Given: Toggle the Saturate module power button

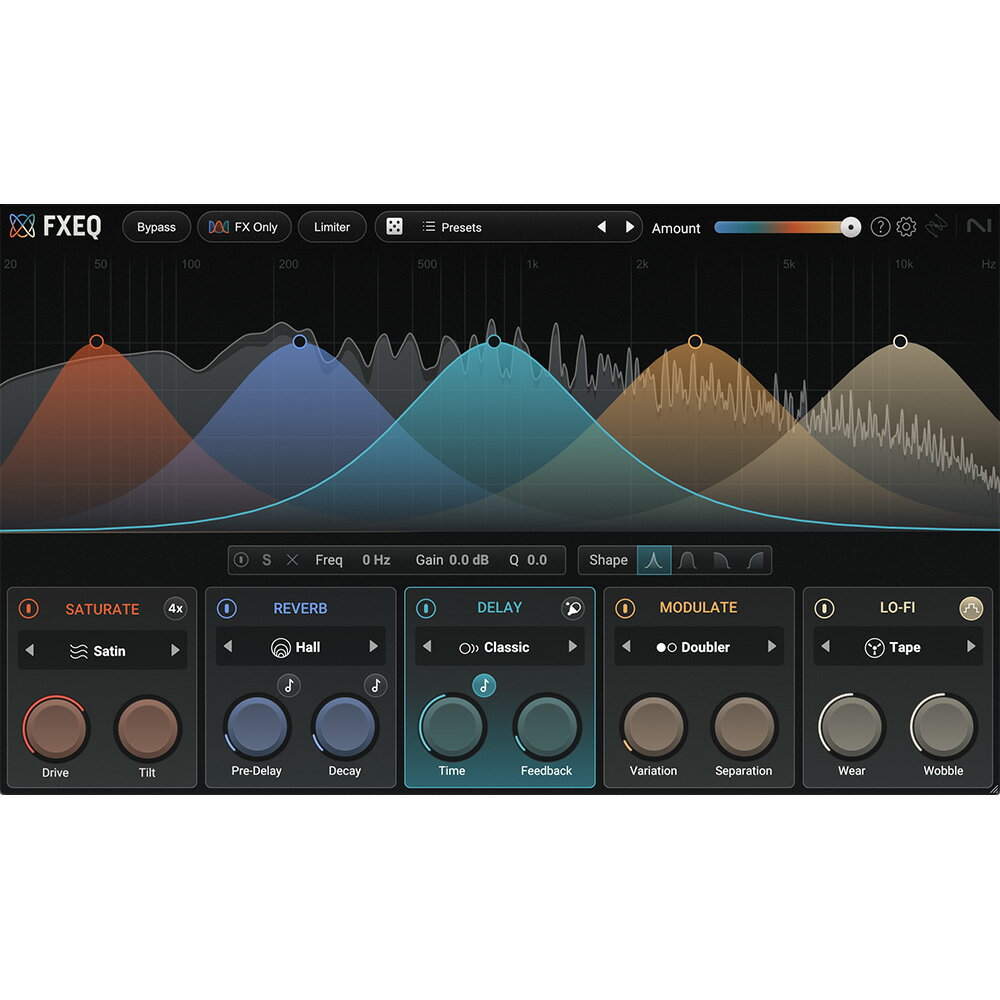Looking at the screenshot, I should [29, 608].
